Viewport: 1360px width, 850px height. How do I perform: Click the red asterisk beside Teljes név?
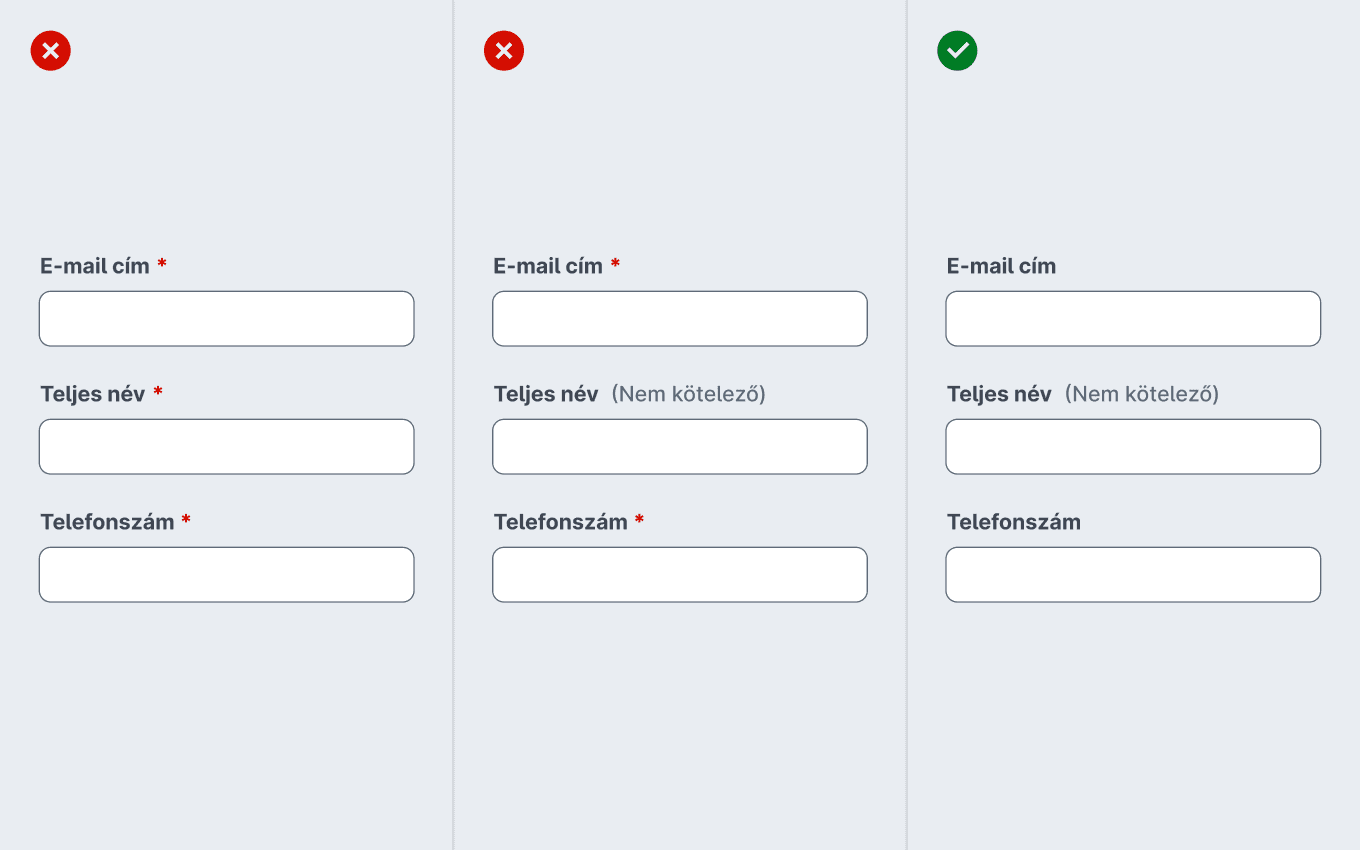158,391
